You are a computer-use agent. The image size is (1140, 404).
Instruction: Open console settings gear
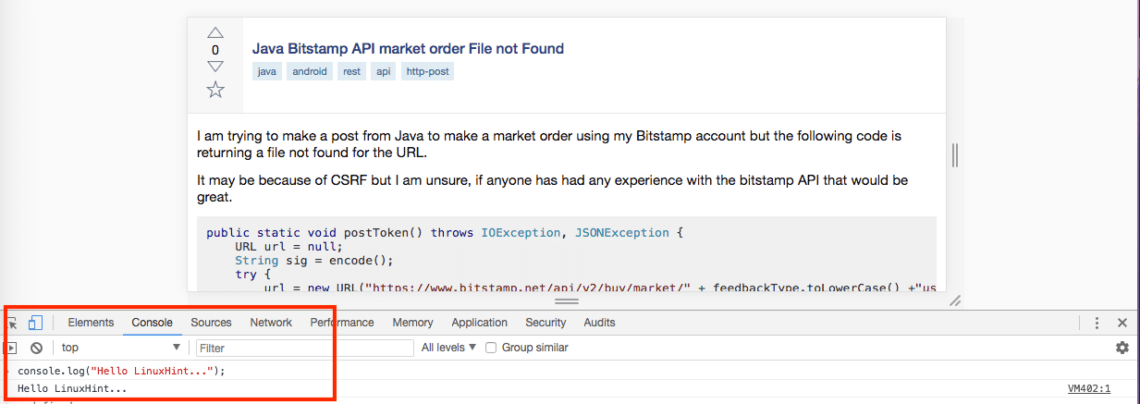point(1122,348)
